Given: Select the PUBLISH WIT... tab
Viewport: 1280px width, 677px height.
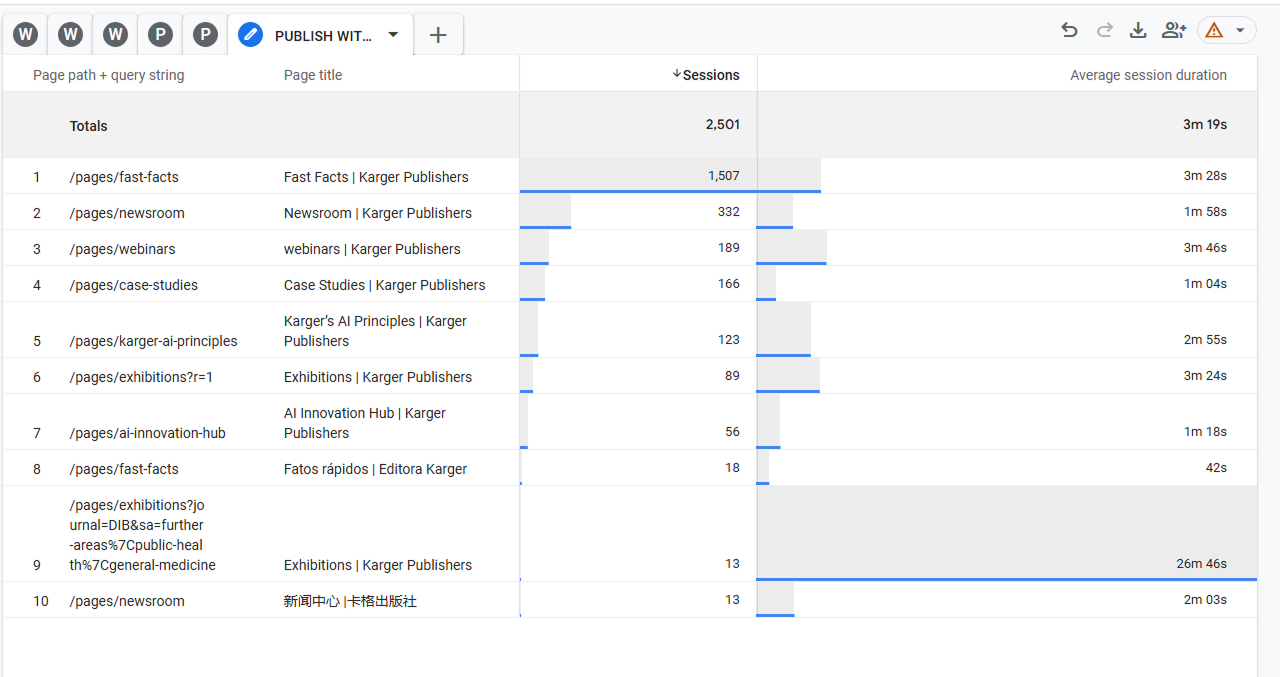Looking at the screenshot, I should click(320, 35).
